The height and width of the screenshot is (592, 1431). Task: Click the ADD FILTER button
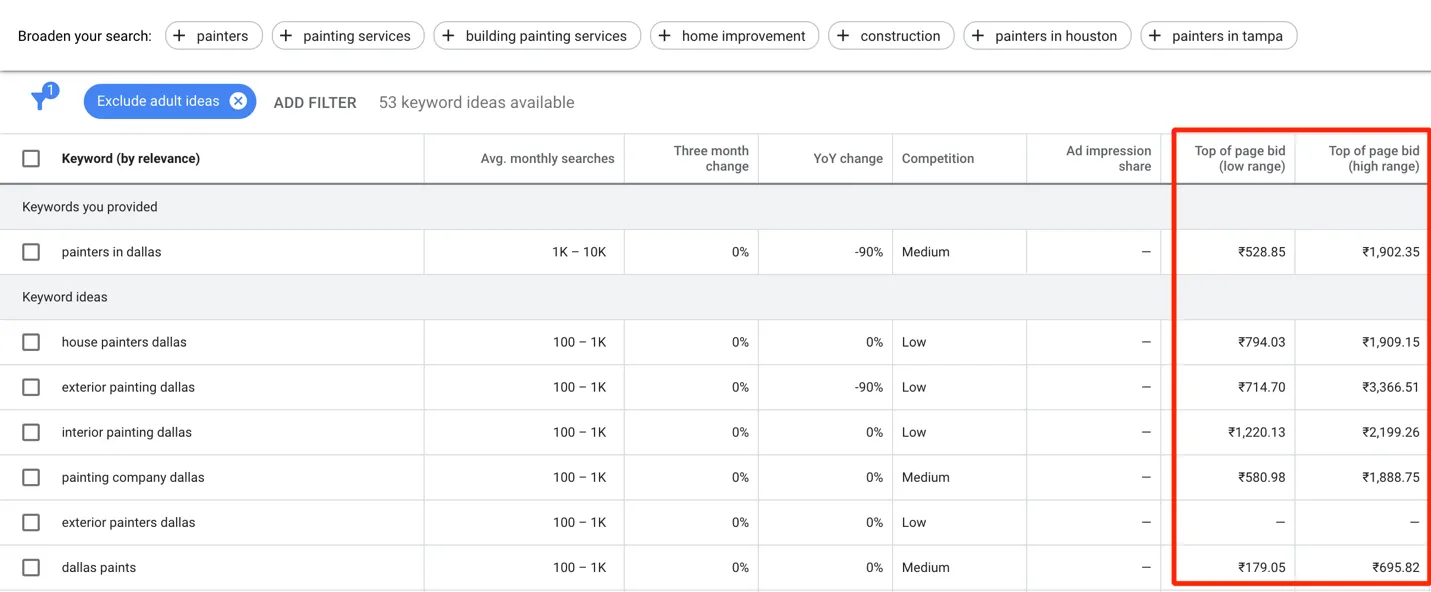pos(315,102)
